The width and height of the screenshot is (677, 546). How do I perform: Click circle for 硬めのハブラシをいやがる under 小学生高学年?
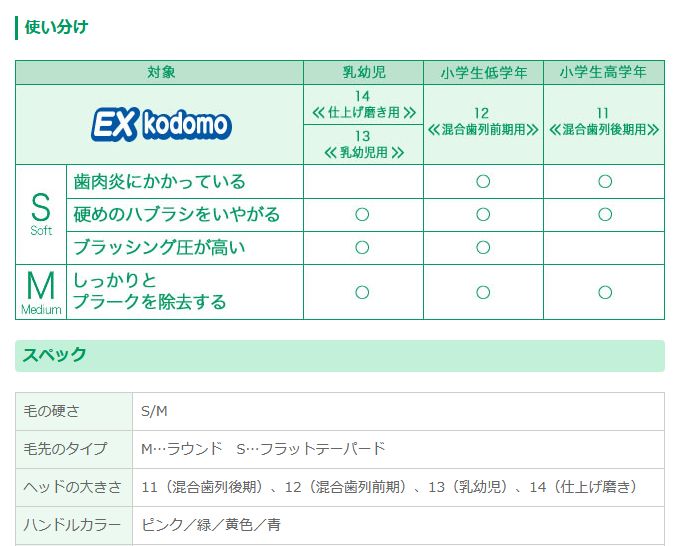[x=604, y=215]
